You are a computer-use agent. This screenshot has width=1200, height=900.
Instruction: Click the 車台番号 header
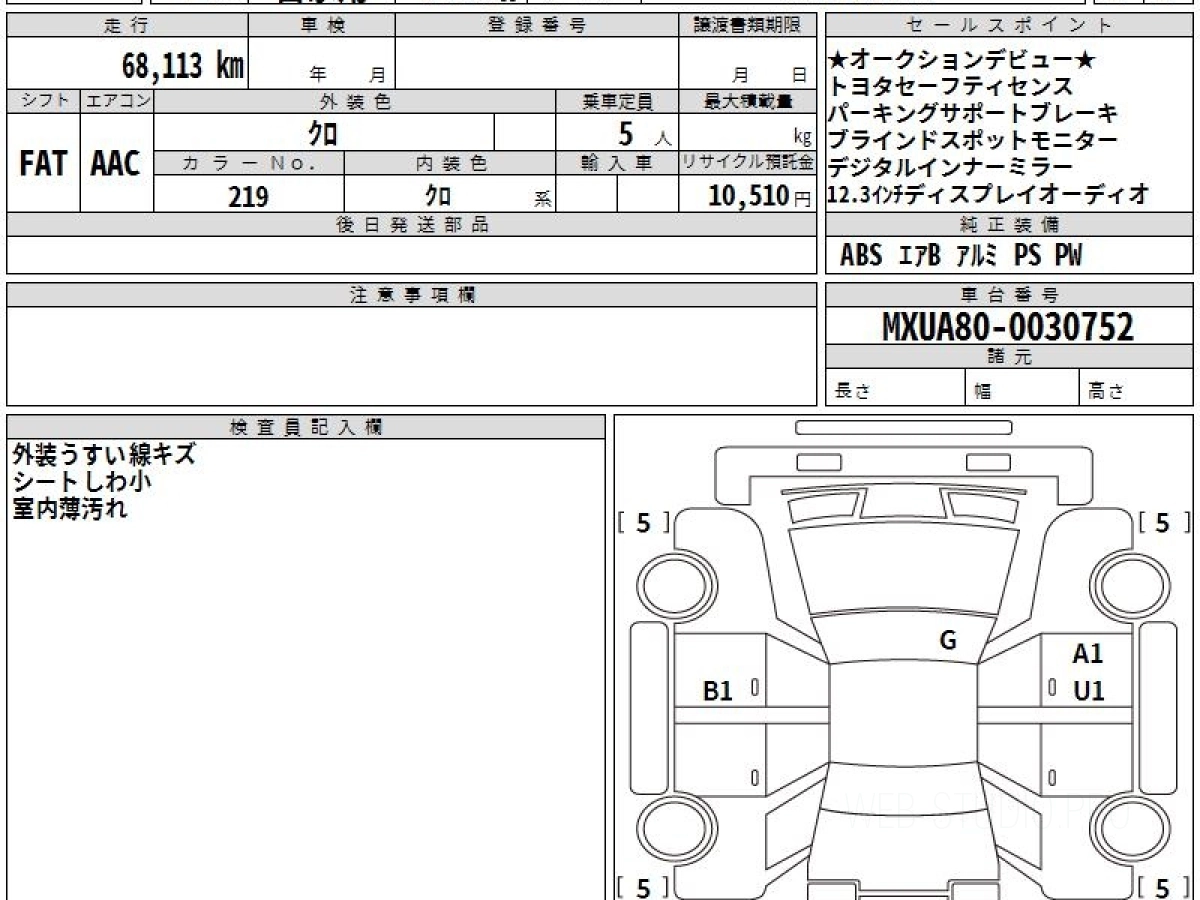(1010, 295)
